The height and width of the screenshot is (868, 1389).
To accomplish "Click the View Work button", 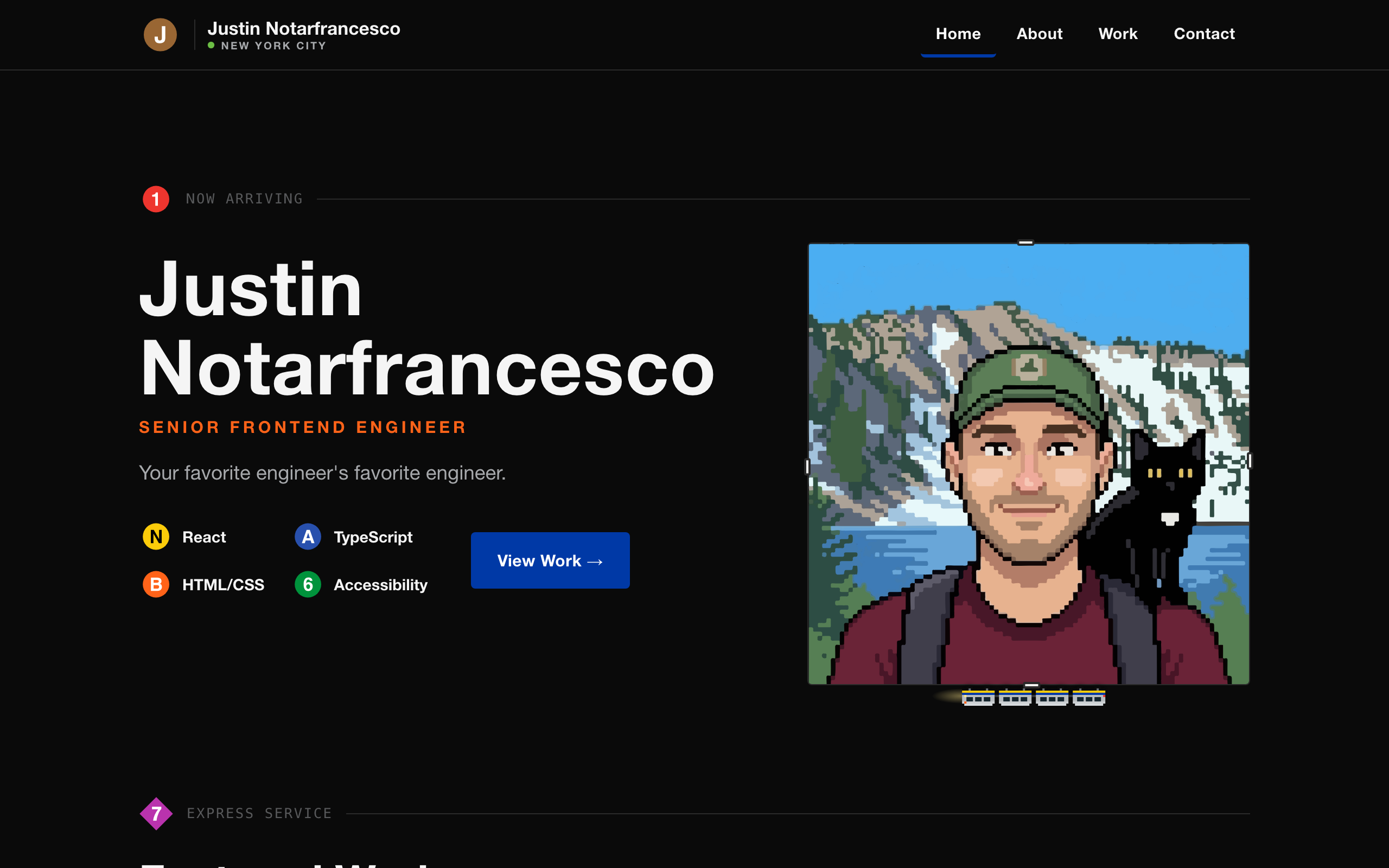I will pyautogui.click(x=550, y=560).
